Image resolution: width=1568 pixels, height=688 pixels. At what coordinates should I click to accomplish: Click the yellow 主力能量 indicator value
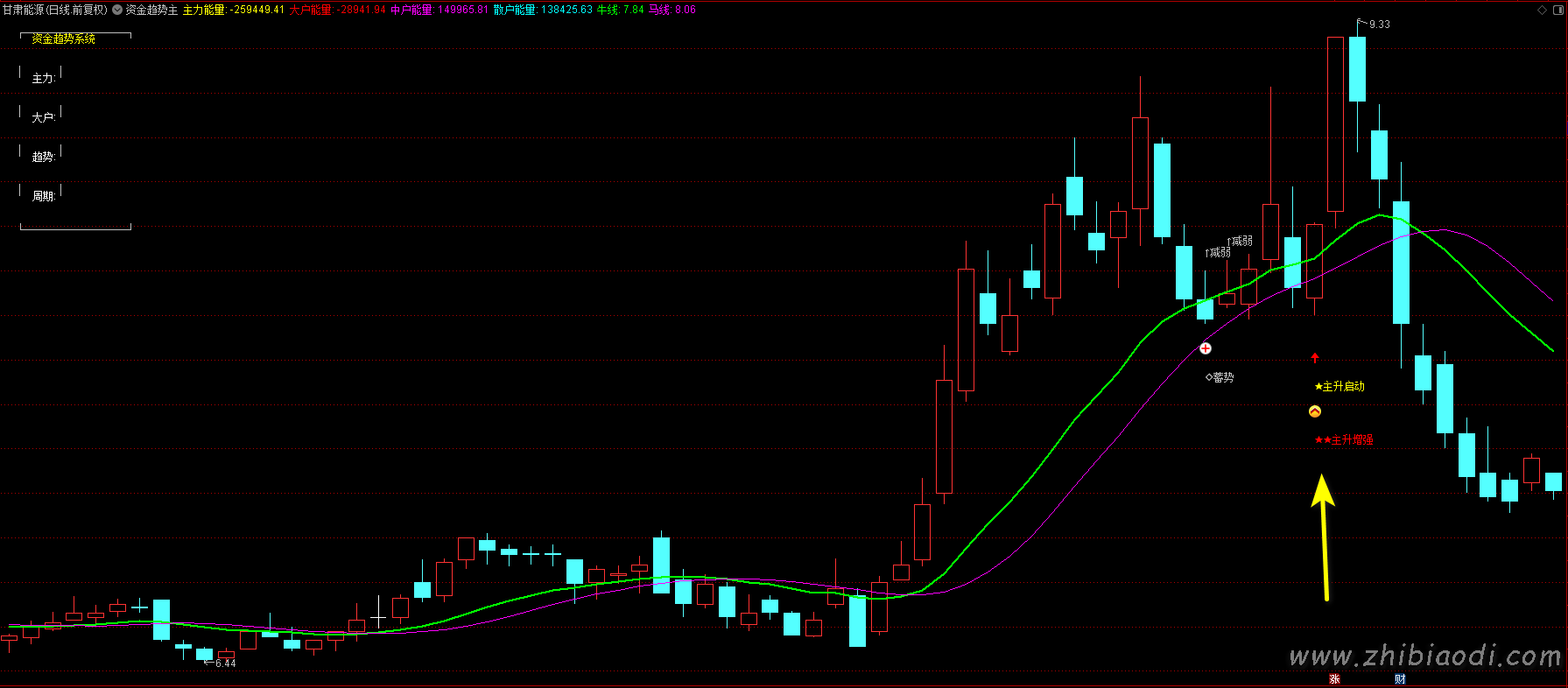(257, 11)
